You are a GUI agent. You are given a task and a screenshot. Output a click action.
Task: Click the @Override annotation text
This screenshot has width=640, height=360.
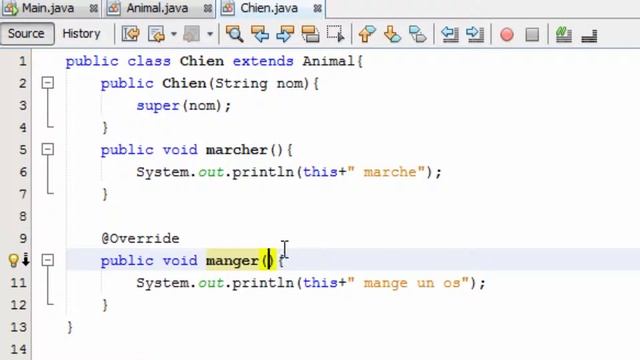[140, 238]
